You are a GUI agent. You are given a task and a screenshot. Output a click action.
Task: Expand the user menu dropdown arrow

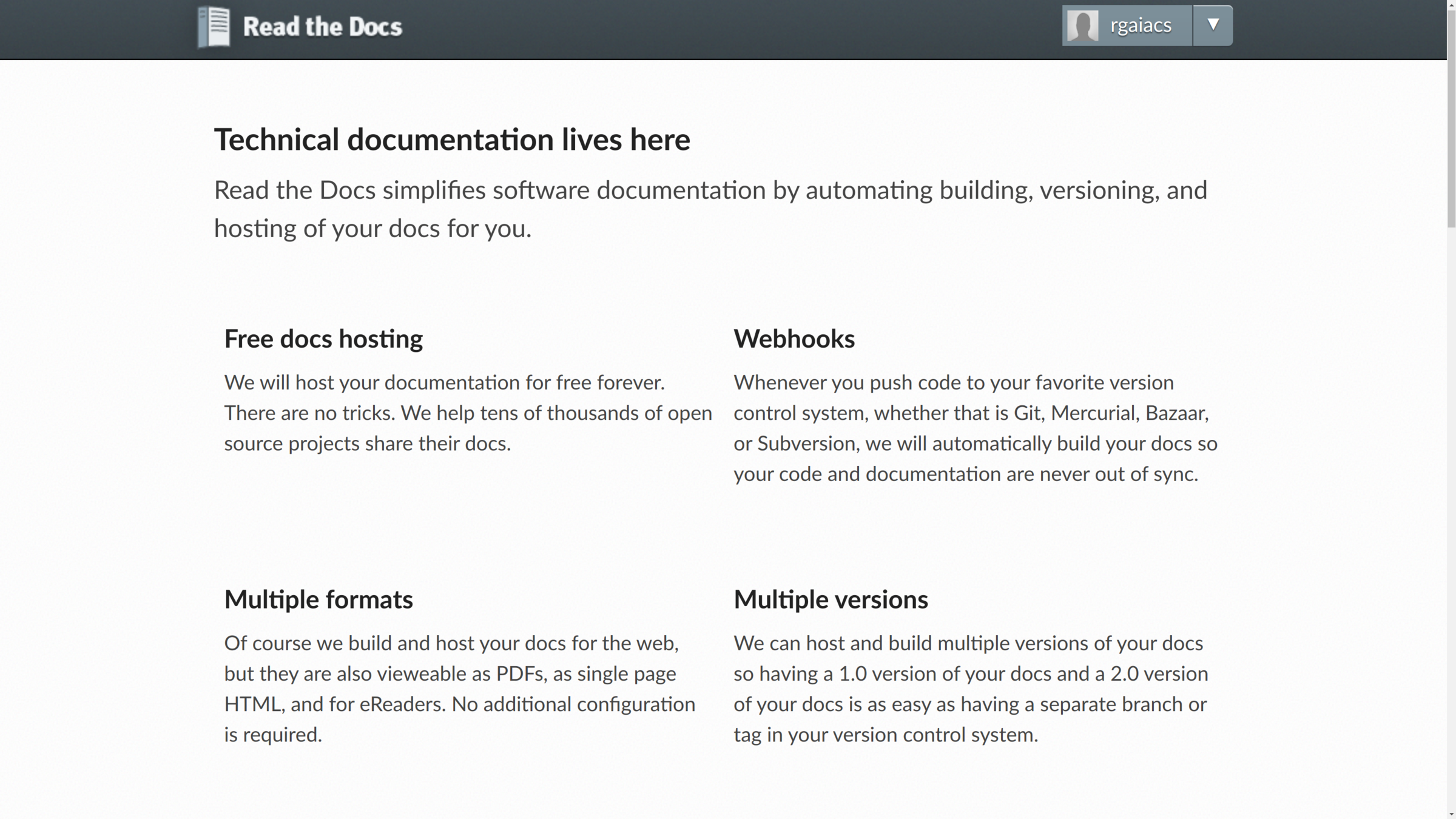pyautogui.click(x=1213, y=25)
